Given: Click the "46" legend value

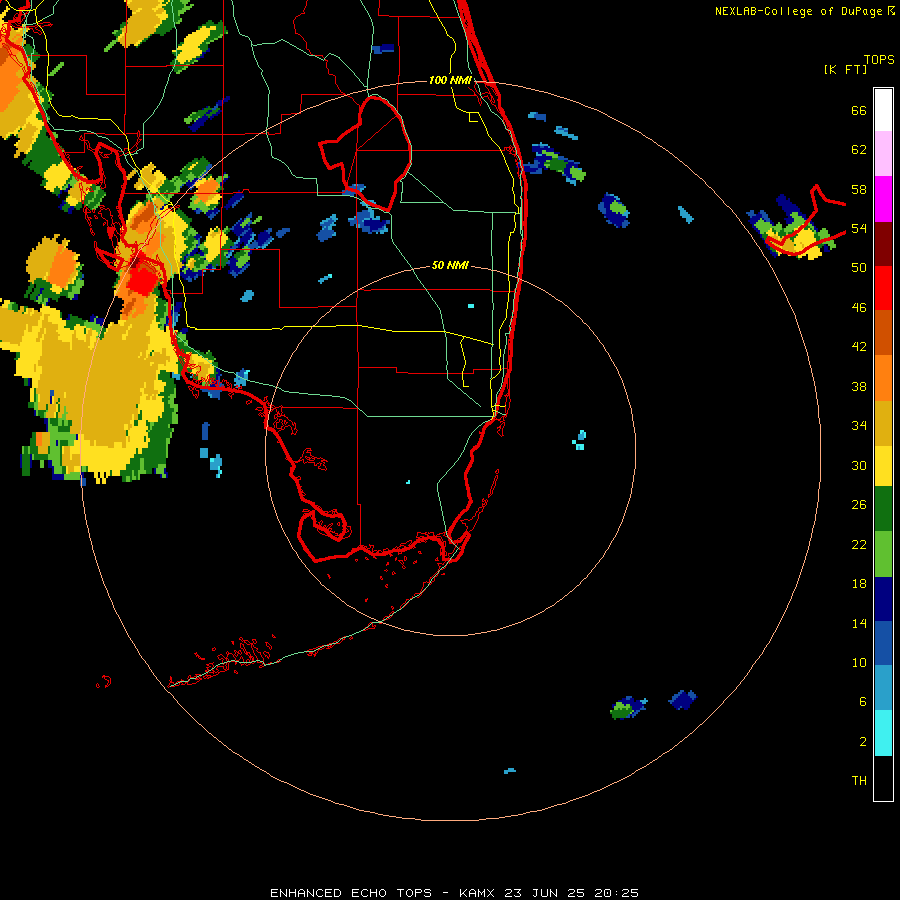Looking at the screenshot, I should point(859,308).
